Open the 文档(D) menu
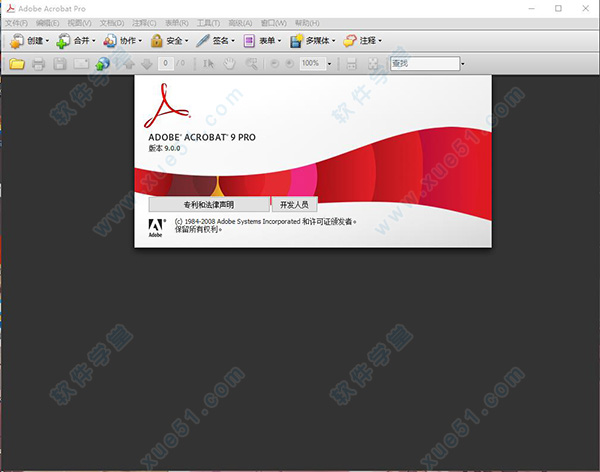600x472 pixels. pos(112,23)
